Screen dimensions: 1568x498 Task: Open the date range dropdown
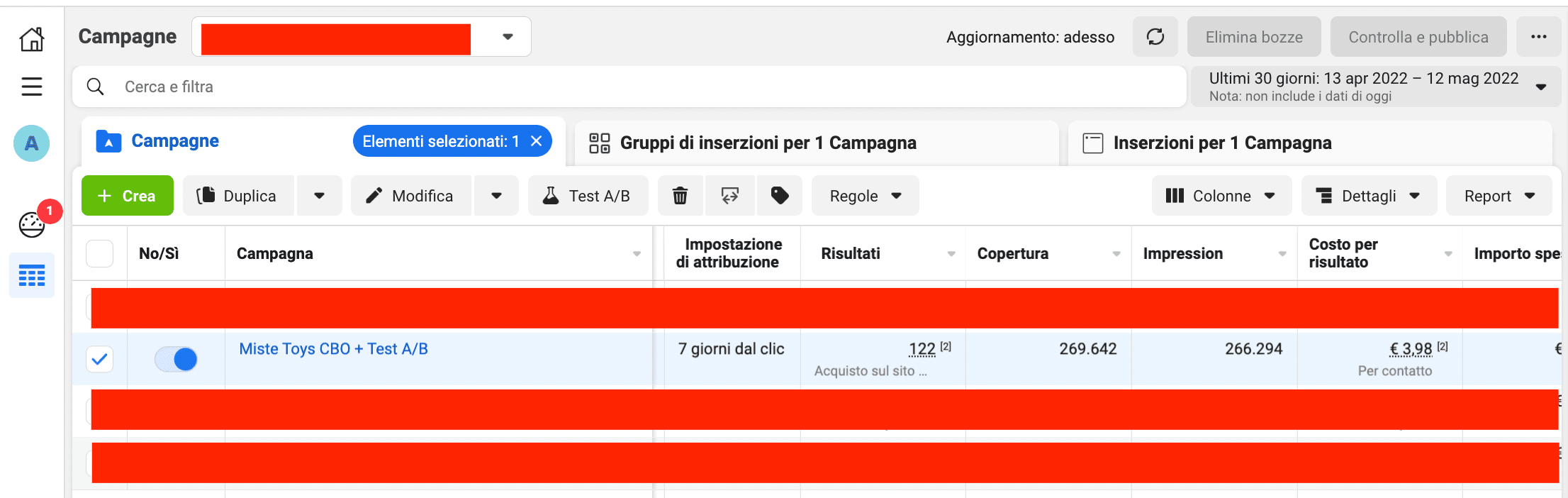(x=1375, y=87)
